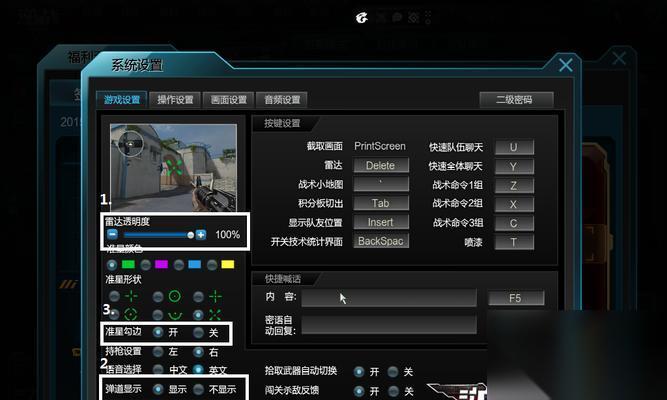This screenshot has width=667, height=400.
Task: Change 喷漆 key binding T
Action: point(514,242)
